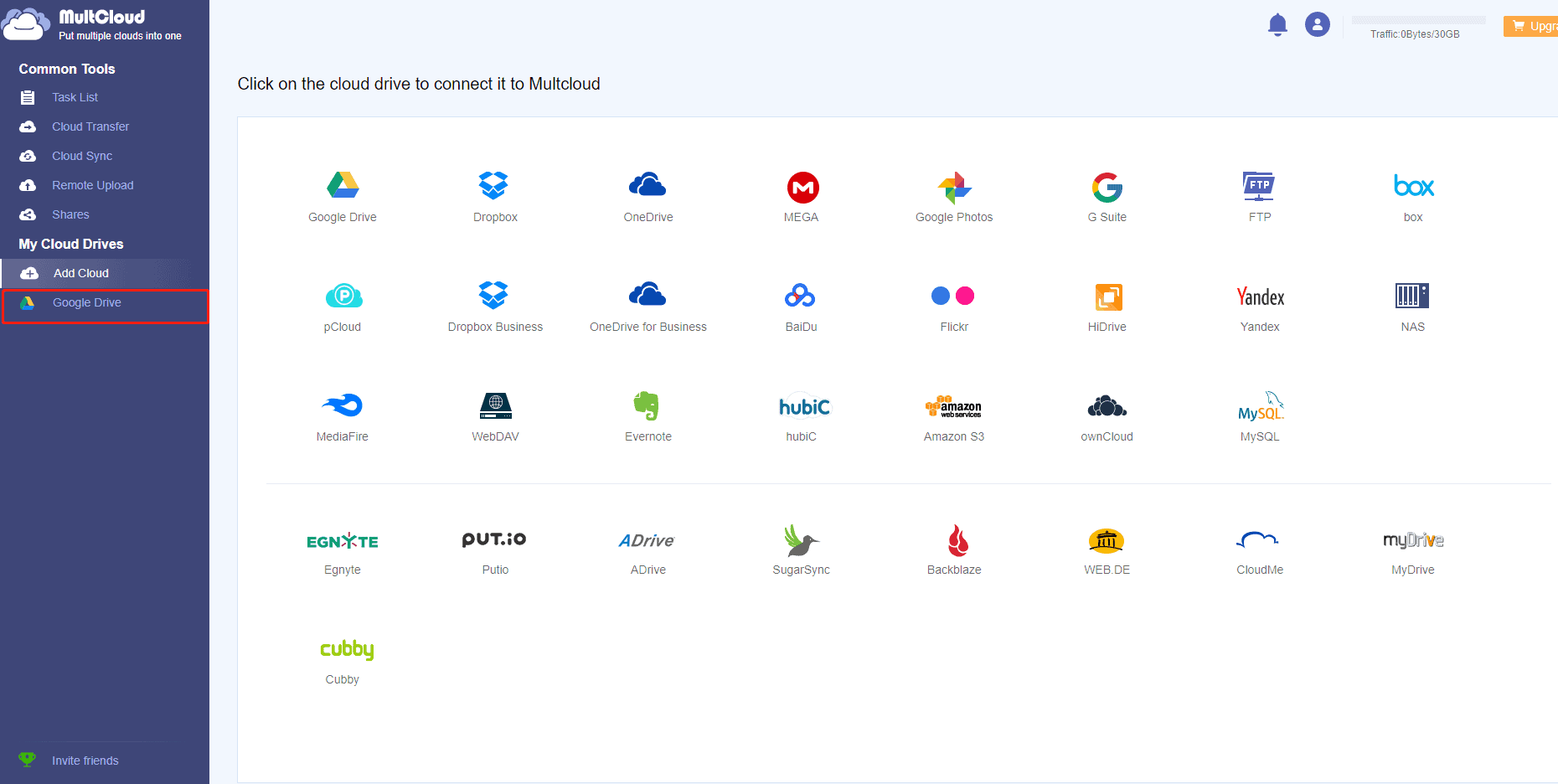Choose the Flickr dots icon
Image resolution: width=1558 pixels, height=784 pixels.
tap(953, 296)
